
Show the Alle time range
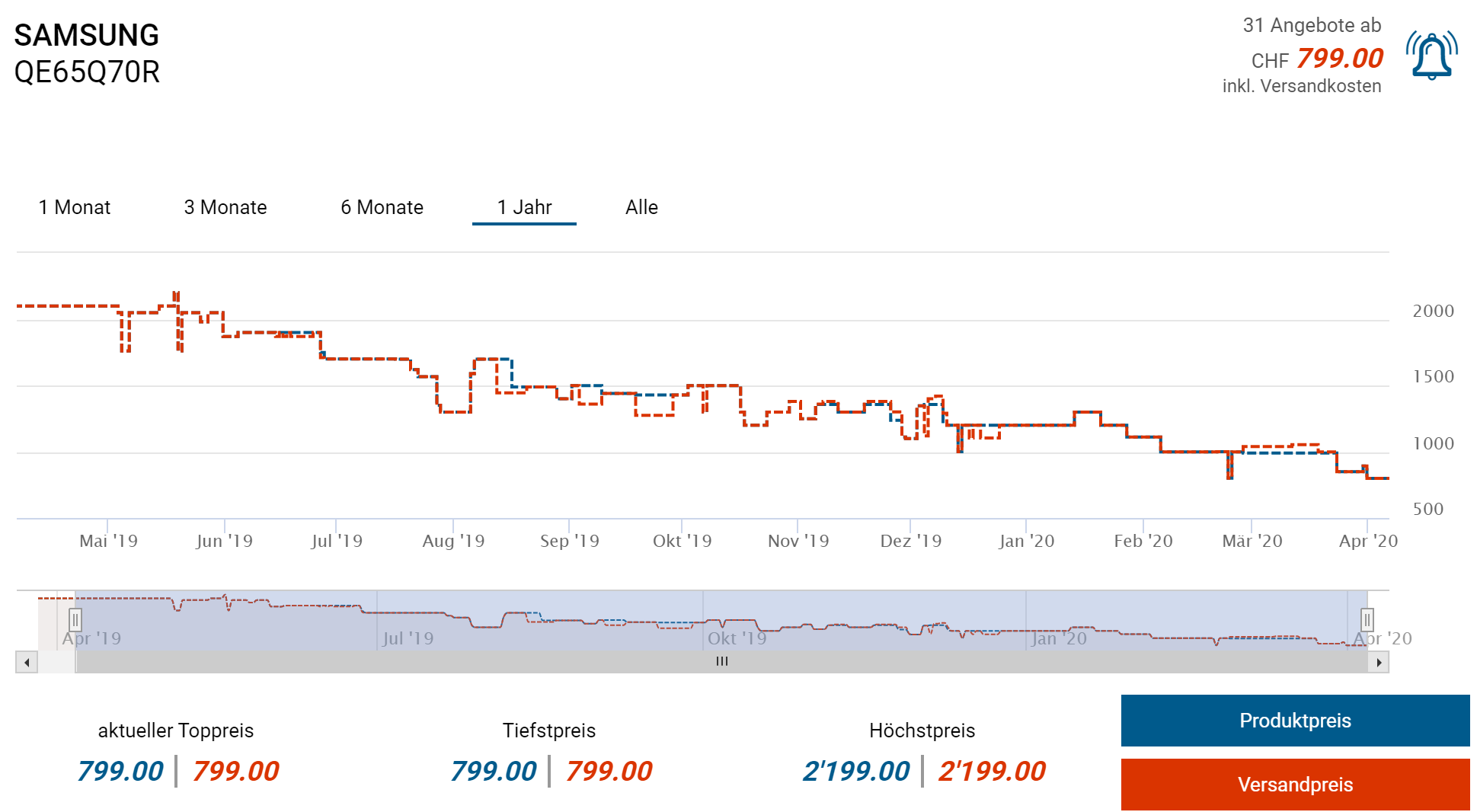click(x=641, y=207)
